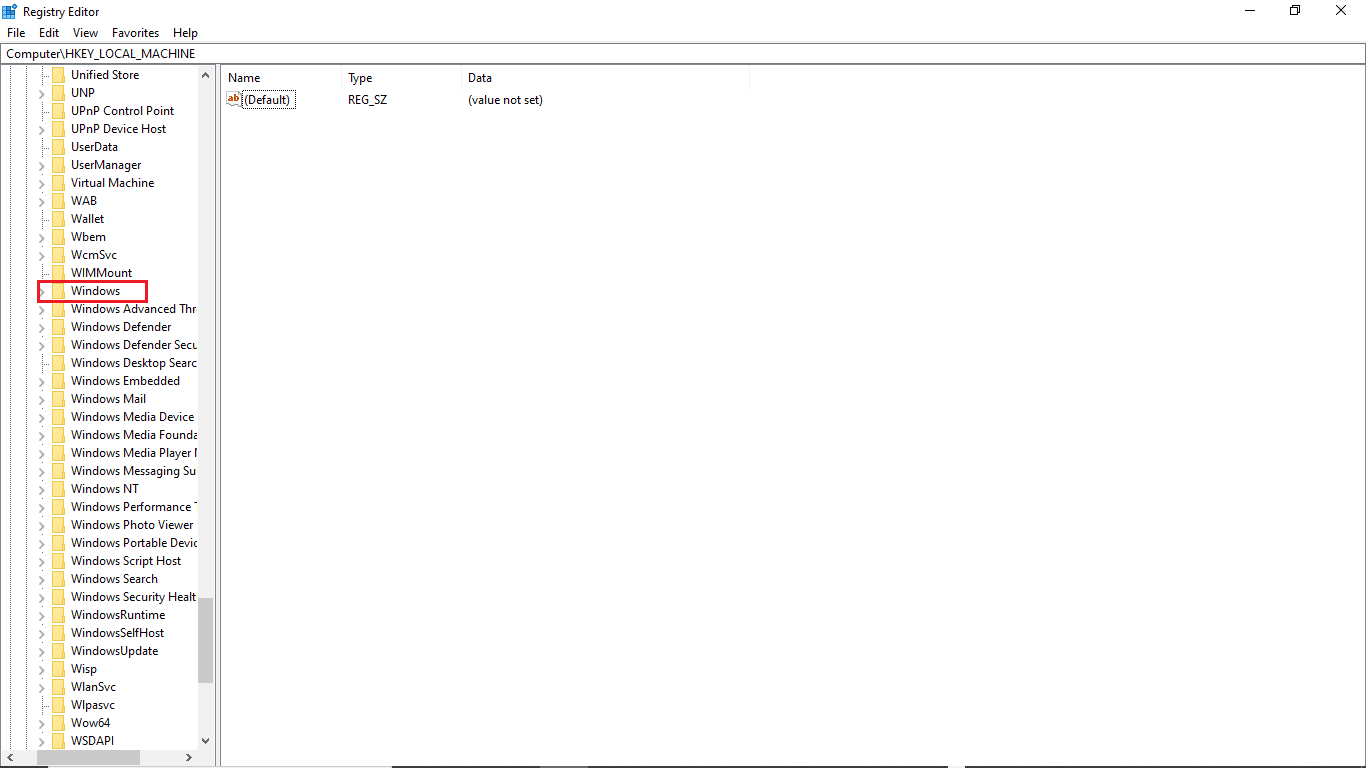Select the WIMMount folder icon
This screenshot has height=768, width=1366.
[x=58, y=273]
